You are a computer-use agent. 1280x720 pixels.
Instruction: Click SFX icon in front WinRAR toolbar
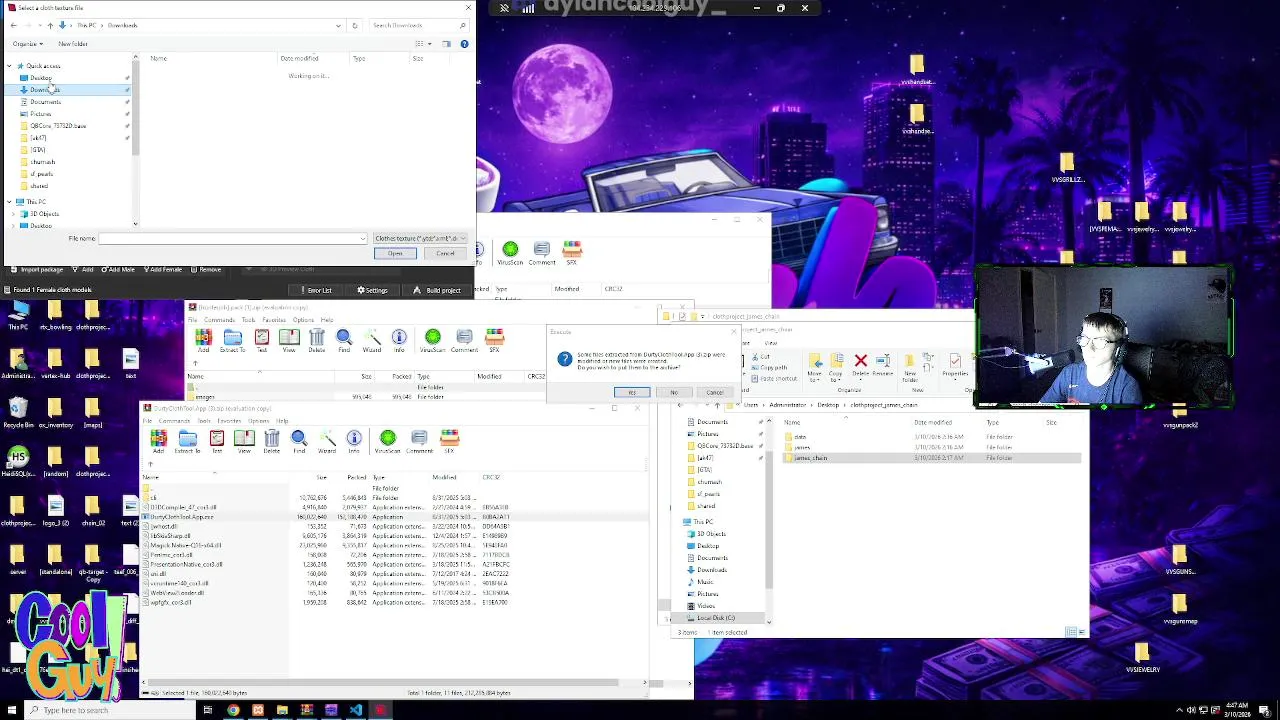[x=449, y=441]
